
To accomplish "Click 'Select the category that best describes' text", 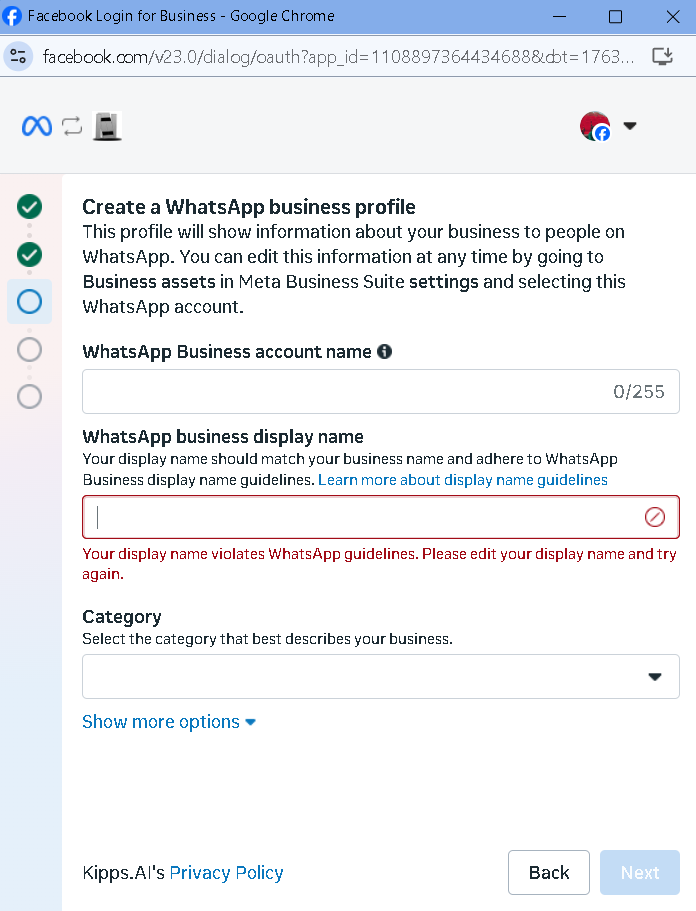I will [267, 639].
